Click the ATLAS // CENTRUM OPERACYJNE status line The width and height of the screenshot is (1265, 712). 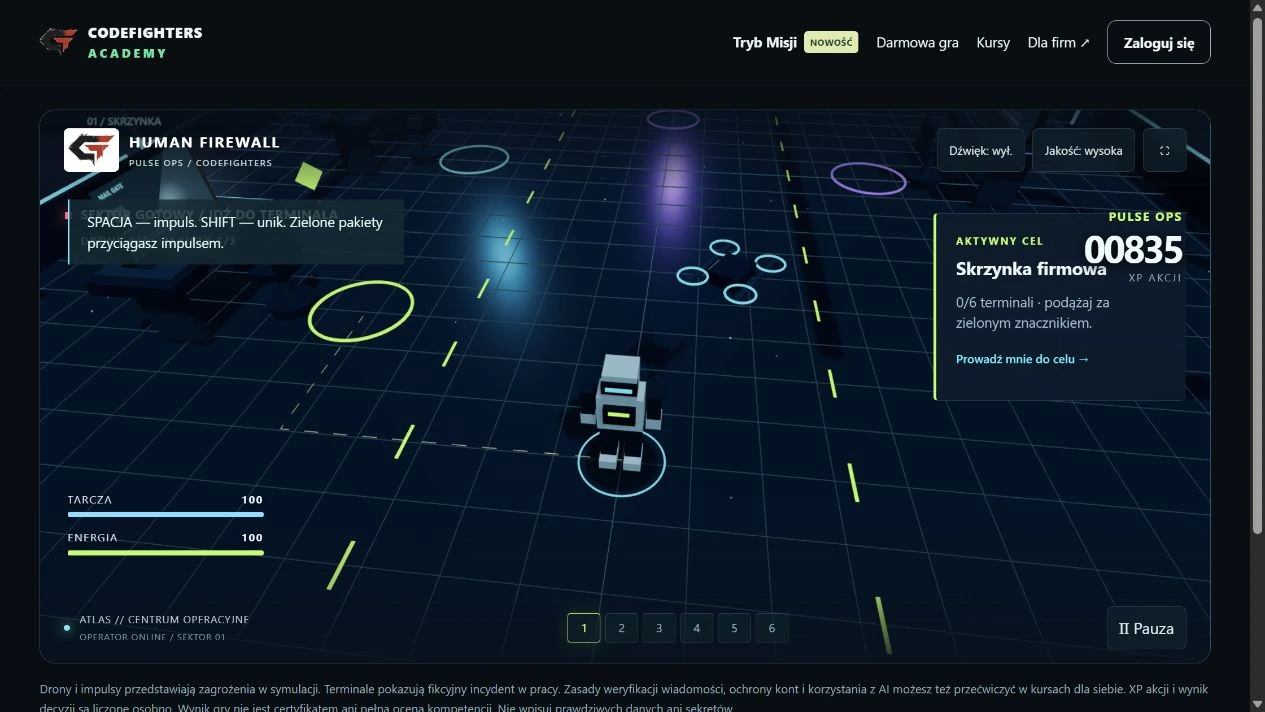coord(164,620)
